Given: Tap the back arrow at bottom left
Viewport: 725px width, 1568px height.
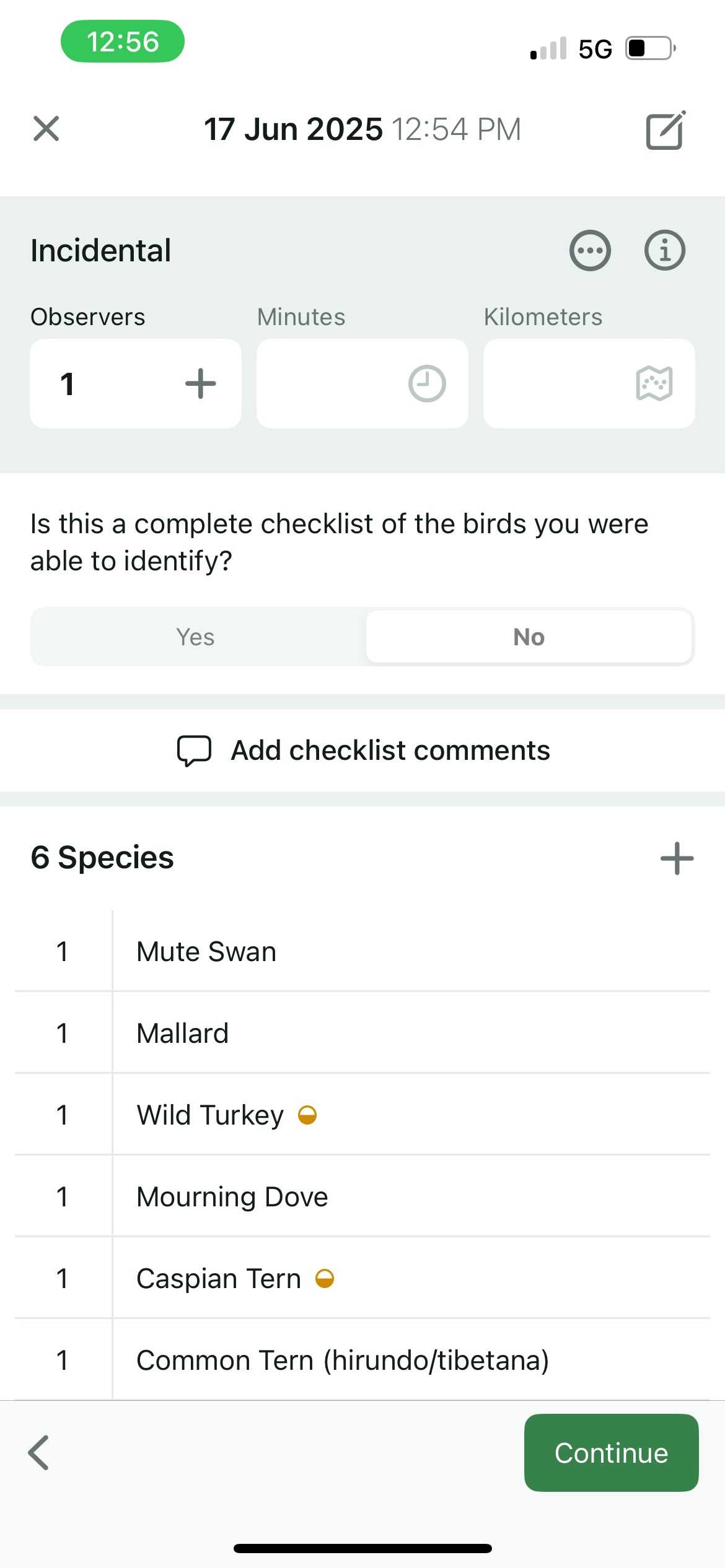Looking at the screenshot, I should [38, 1452].
